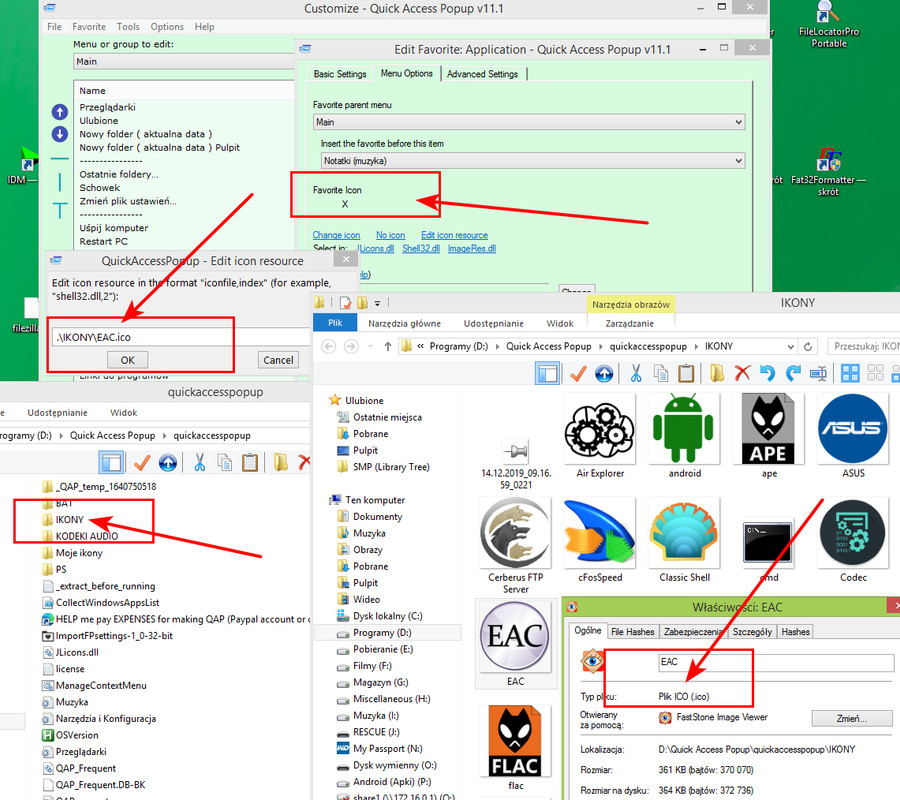Image resolution: width=900 pixels, height=800 pixels.
Task: Open Fat32Formatter desktop shortcut
Action: [828, 172]
